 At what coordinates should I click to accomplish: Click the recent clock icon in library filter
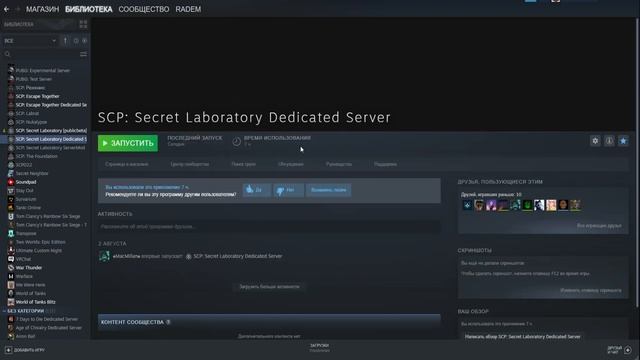pyautogui.click(x=76, y=41)
